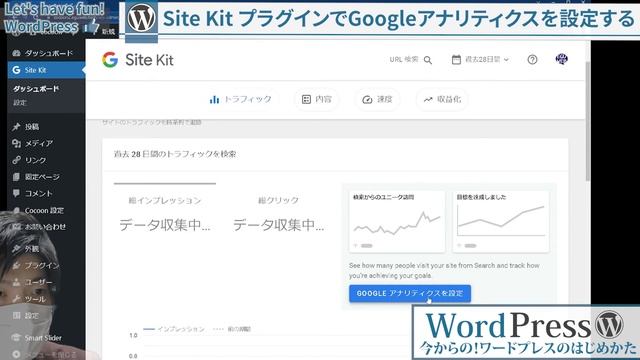This screenshot has height=360, width=640.
Task: Click the インプレッション chart legend
Action: coord(174,329)
